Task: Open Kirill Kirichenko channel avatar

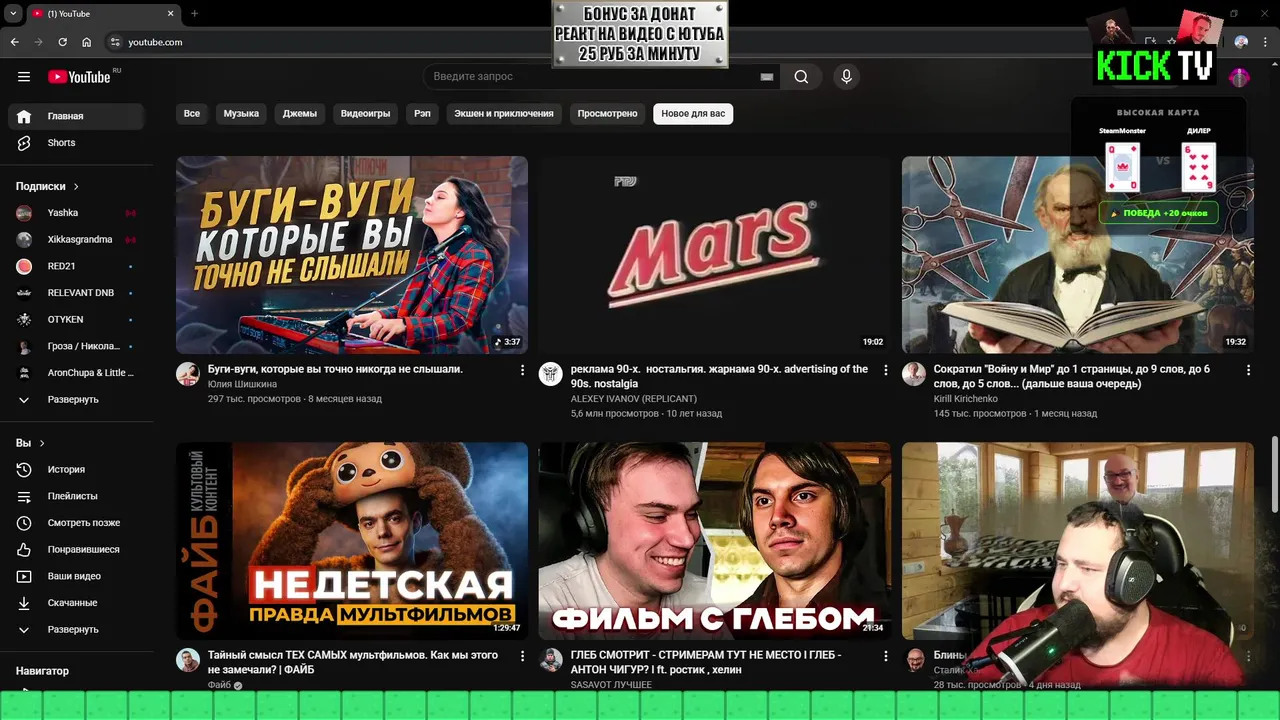Action: point(914,374)
